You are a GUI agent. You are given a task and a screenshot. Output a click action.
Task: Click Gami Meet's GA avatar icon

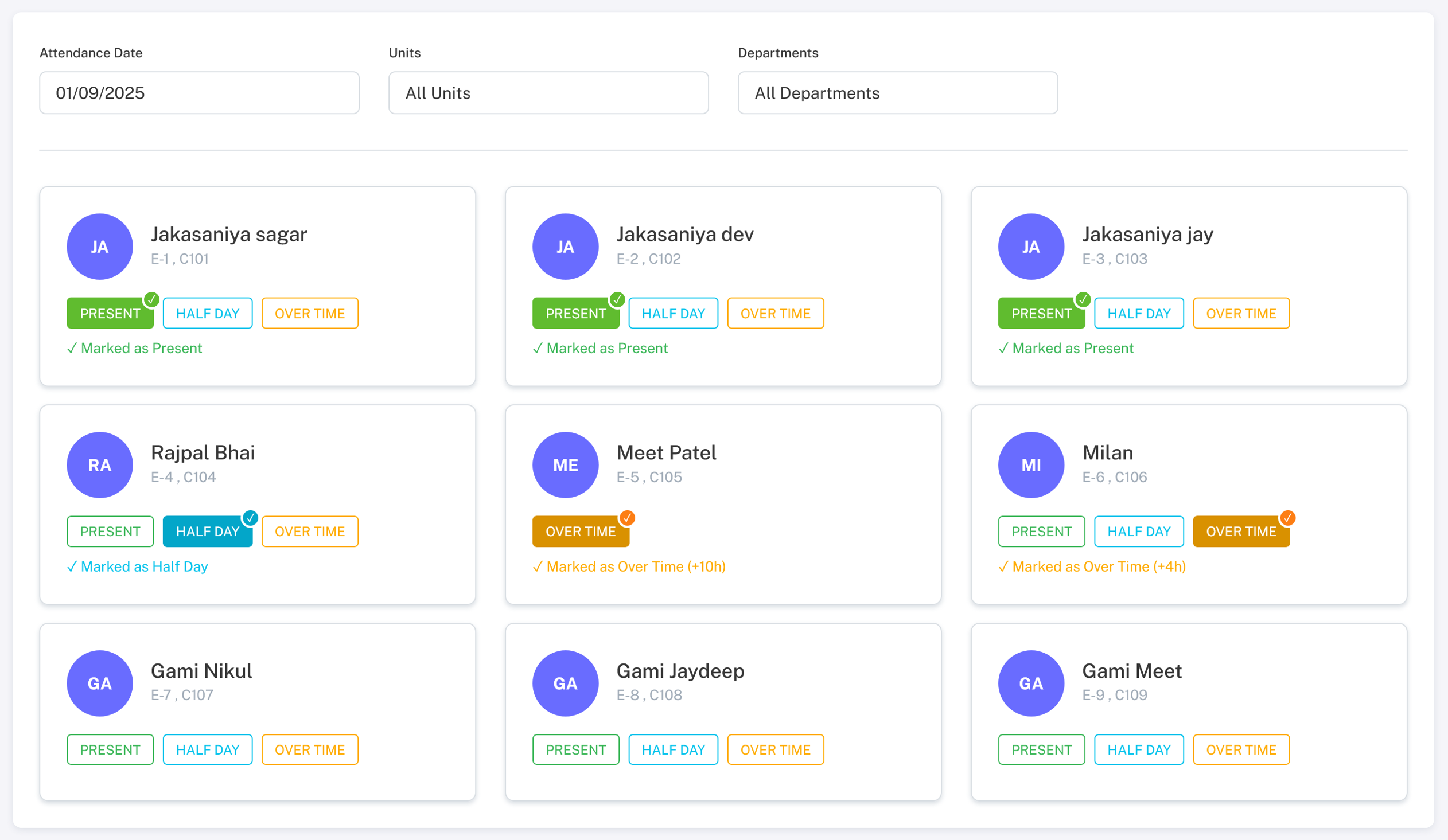(1030, 683)
